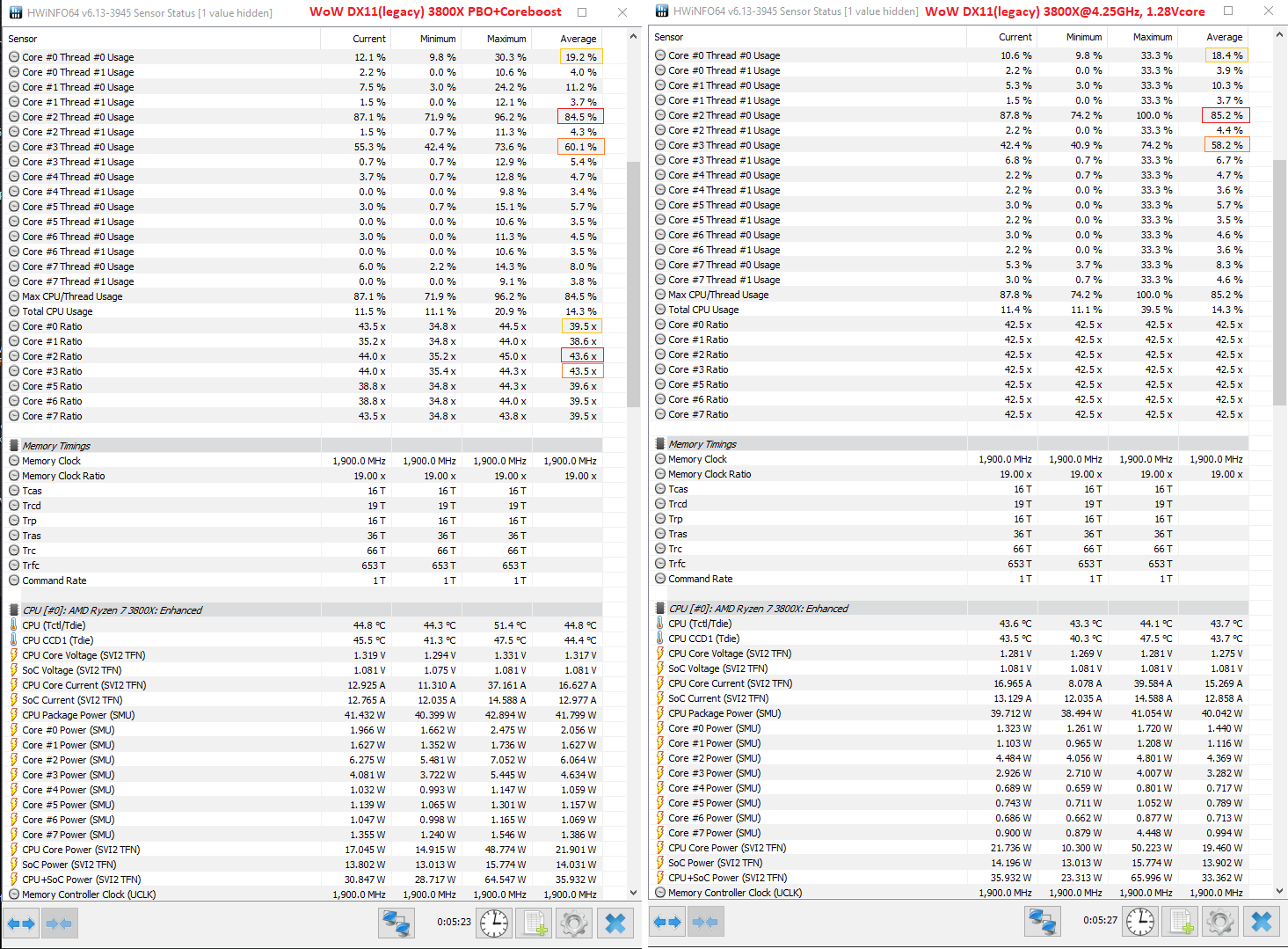Select Command Rate row in left window
The image size is (1288, 949).
(303, 580)
